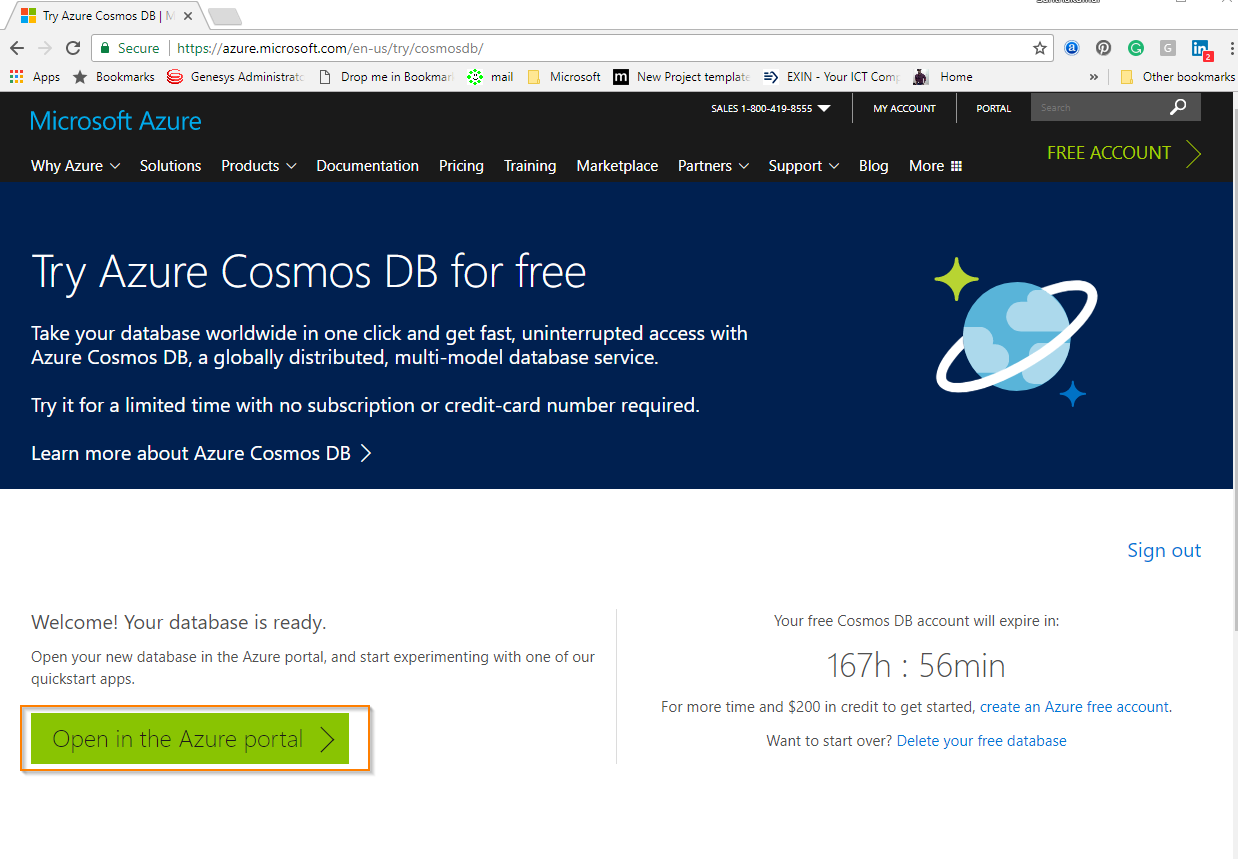Click the browser forward arrow
The height and width of the screenshot is (859, 1238).
click(44, 48)
